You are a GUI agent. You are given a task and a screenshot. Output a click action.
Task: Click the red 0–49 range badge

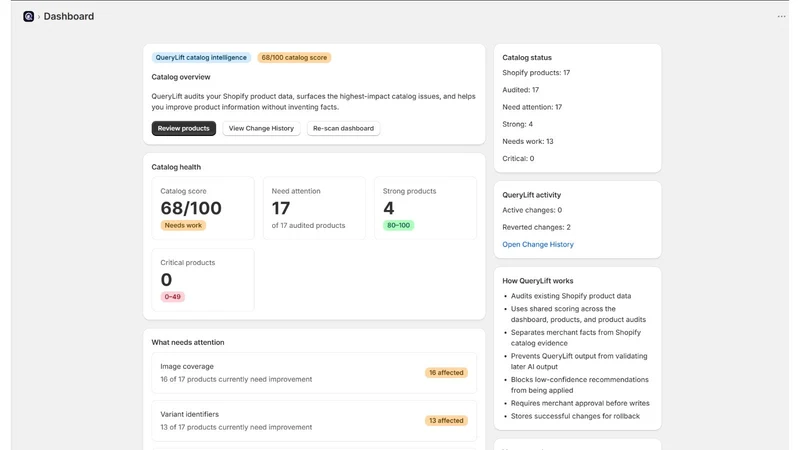click(x=172, y=297)
